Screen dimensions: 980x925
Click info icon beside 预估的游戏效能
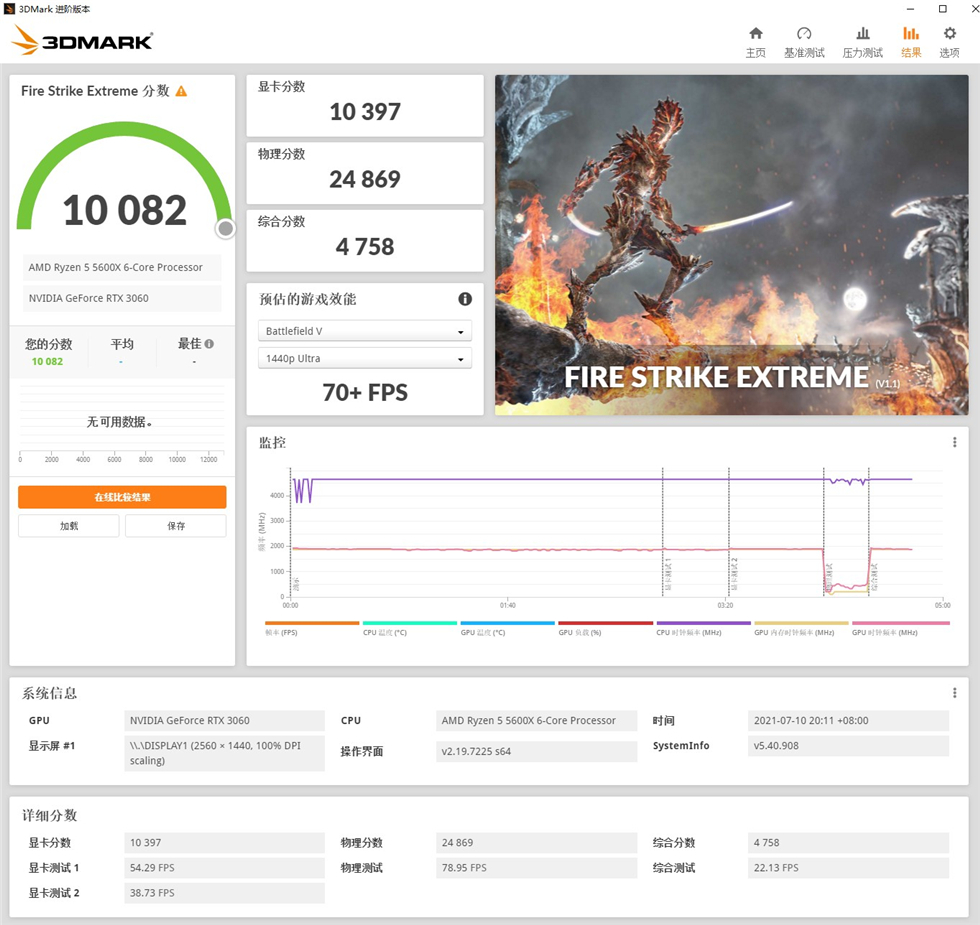pos(465,299)
